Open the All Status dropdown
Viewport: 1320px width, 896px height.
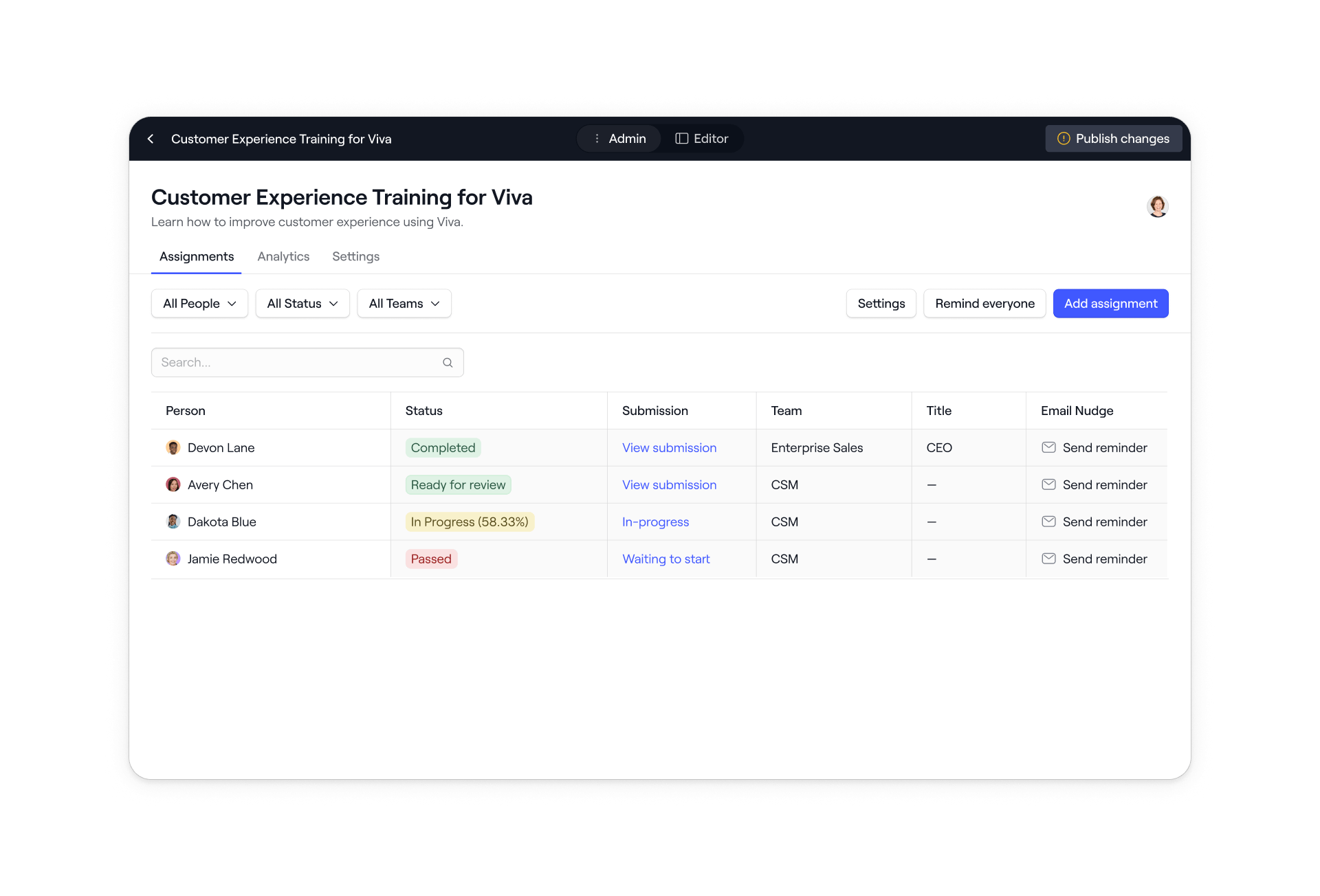tap(302, 304)
